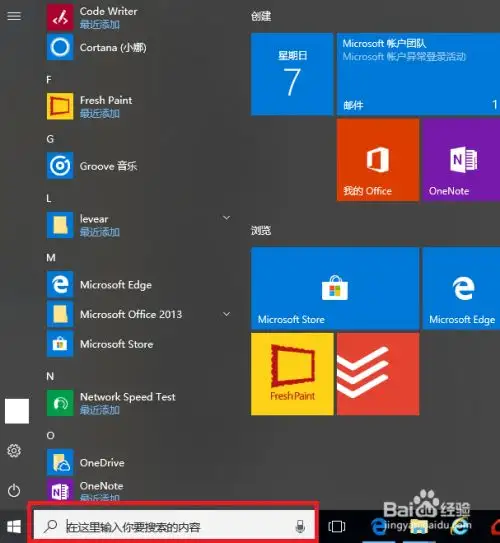Click the Windows Start button
Image resolution: width=500 pixels, height=543 pixels.
(x=14, y=527)
